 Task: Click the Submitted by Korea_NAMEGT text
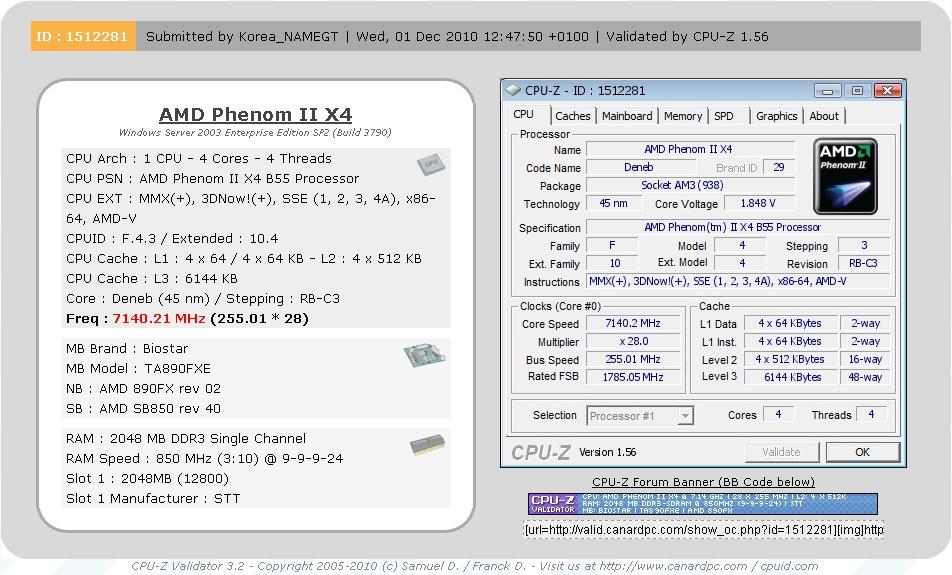[242, 36]
